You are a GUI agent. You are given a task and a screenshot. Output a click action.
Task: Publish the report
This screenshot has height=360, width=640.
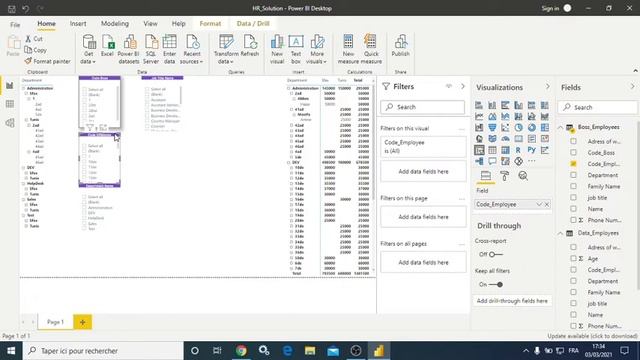[400, 46]
